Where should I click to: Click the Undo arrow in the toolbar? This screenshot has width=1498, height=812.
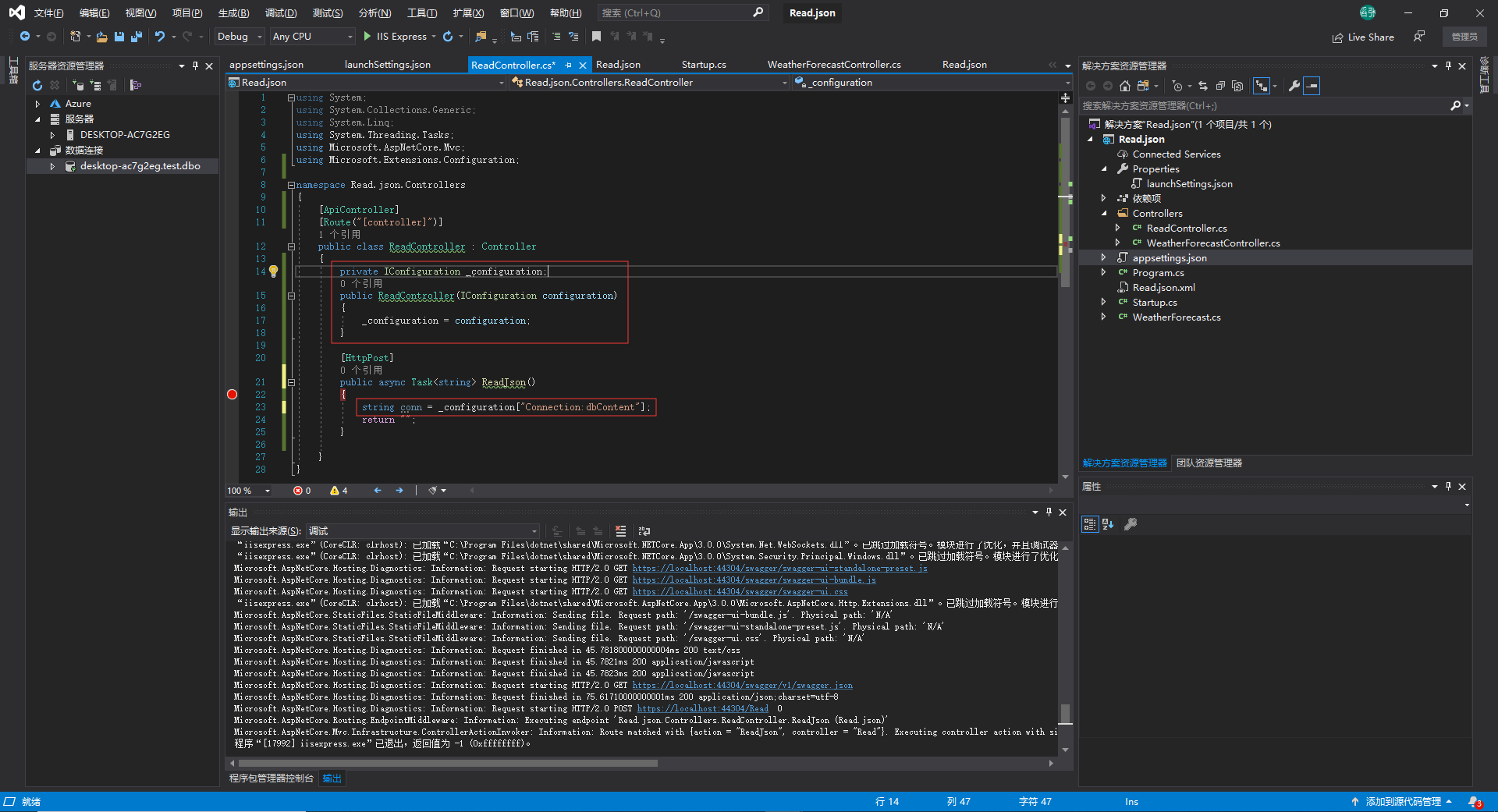pyautogui.click(x=160, y=37)
